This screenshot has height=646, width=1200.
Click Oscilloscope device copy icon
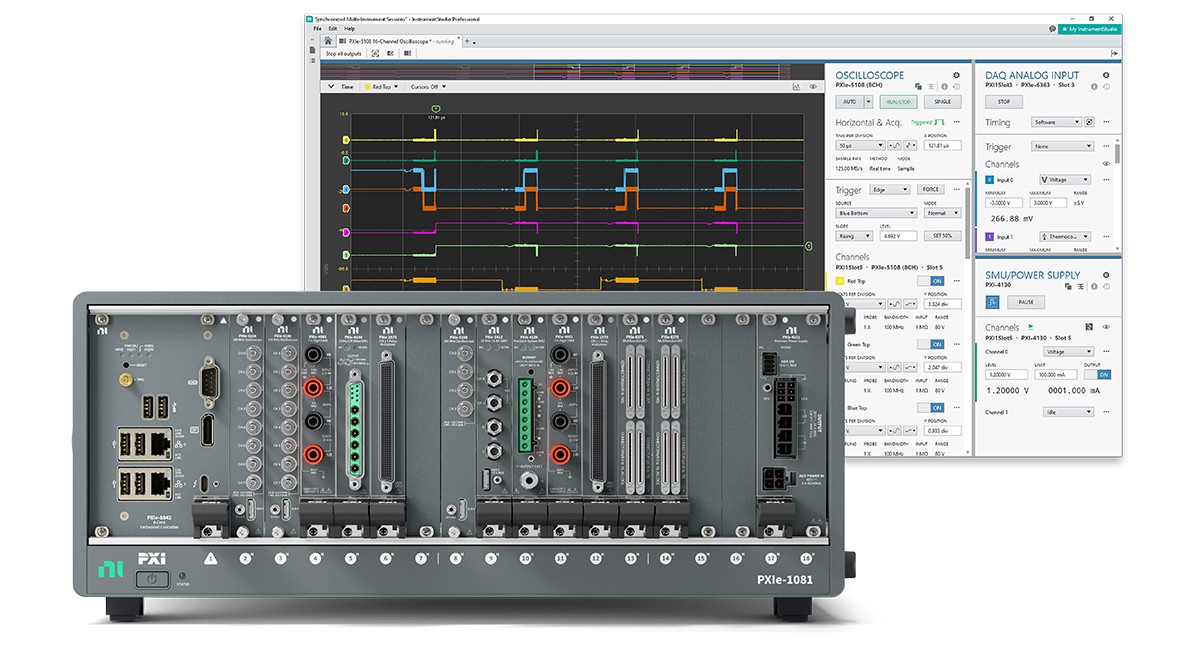(918, 87)
